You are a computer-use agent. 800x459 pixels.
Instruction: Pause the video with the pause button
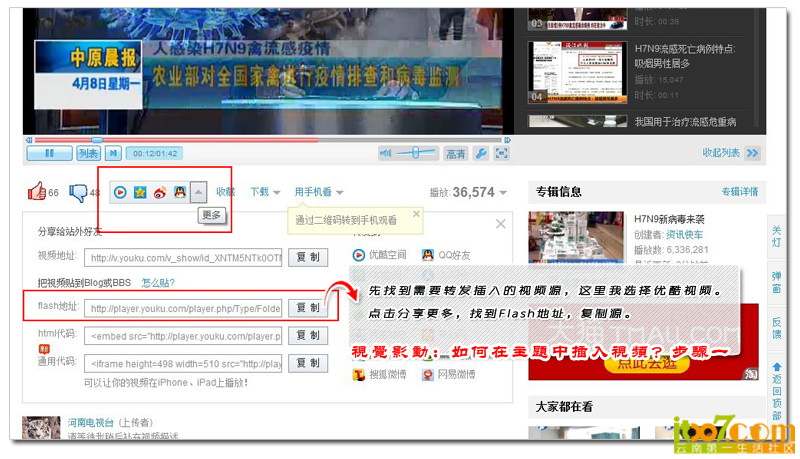click(x=49, y=154)
